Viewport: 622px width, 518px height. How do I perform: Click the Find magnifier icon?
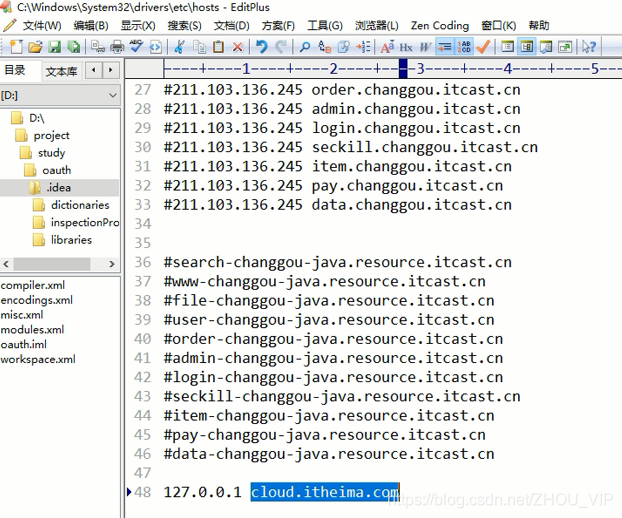[x=305, y=47]
